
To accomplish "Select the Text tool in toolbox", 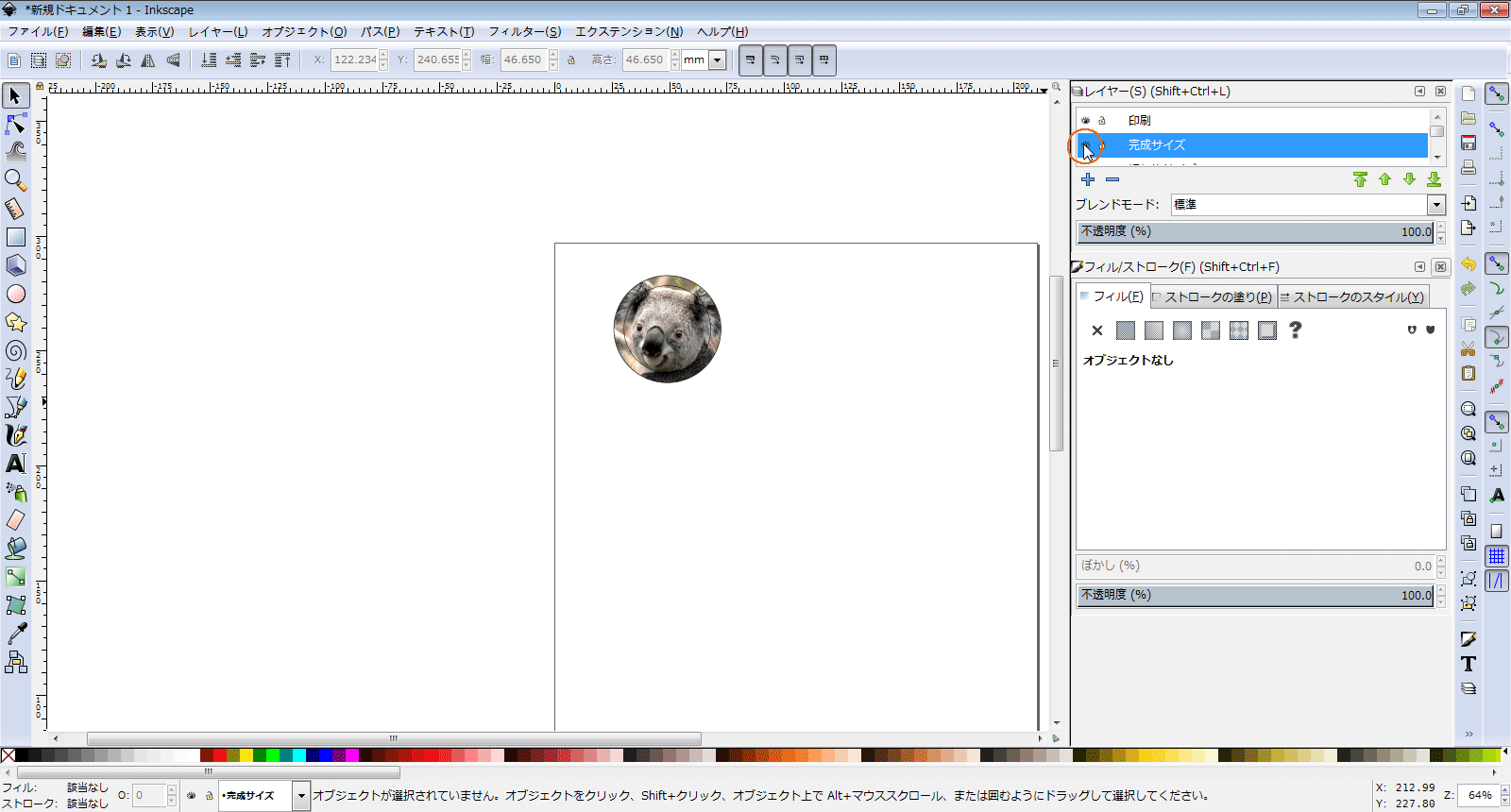I will pyautogui.click(x=16, y=464).
